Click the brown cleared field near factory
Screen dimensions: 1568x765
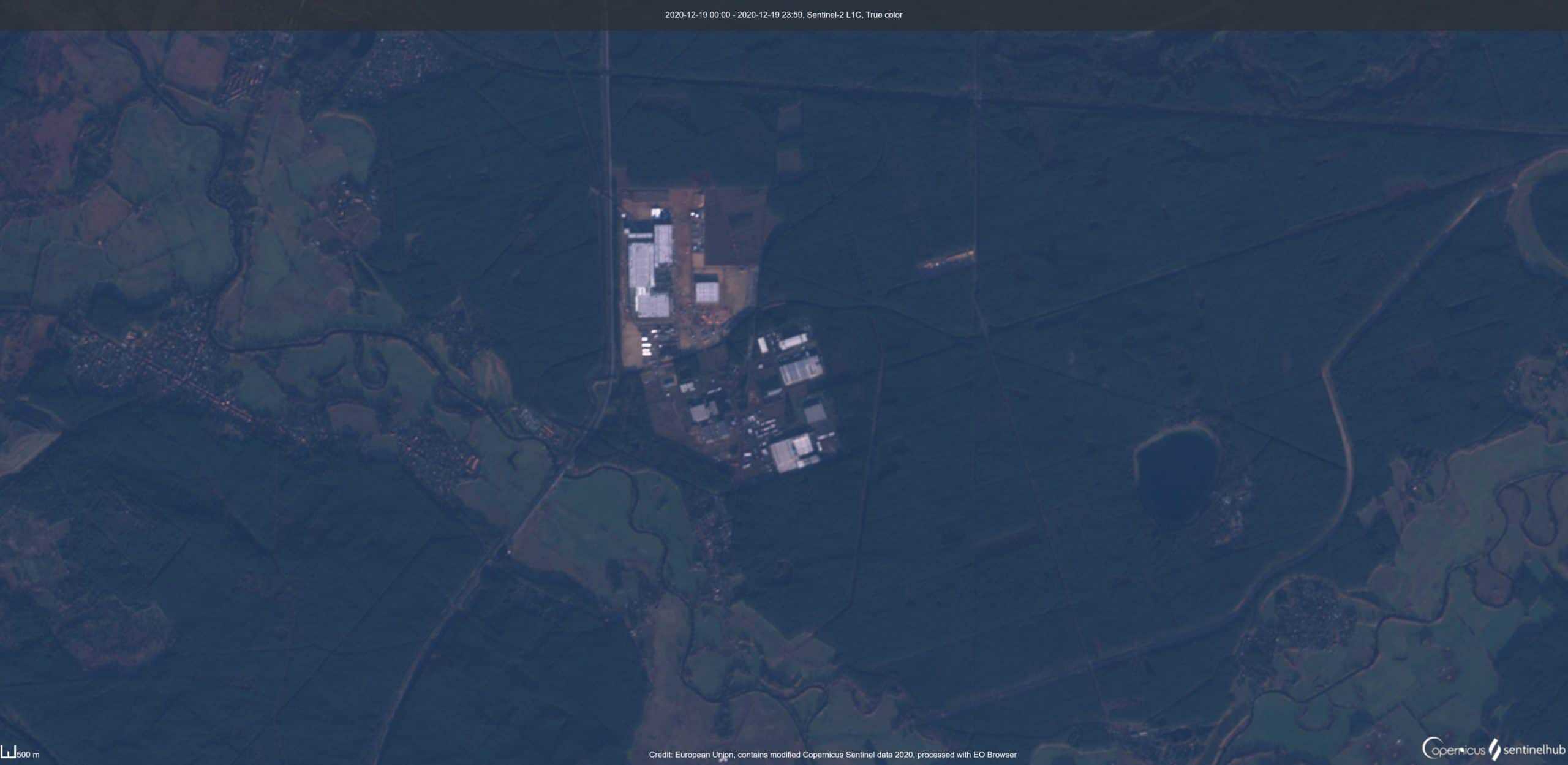tap(734, 227)
